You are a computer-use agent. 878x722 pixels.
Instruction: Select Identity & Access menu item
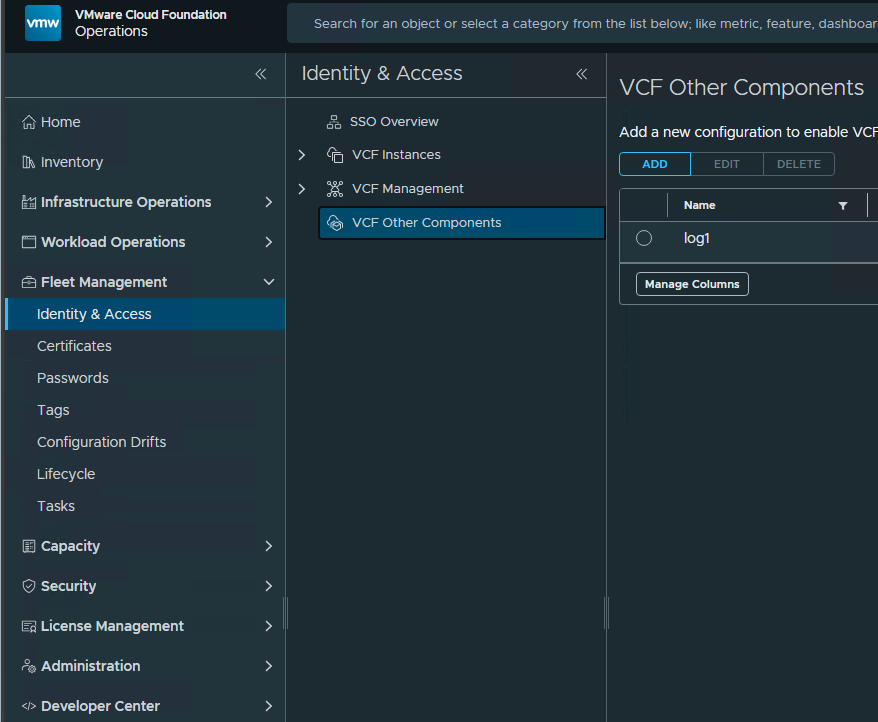[145, 314]
